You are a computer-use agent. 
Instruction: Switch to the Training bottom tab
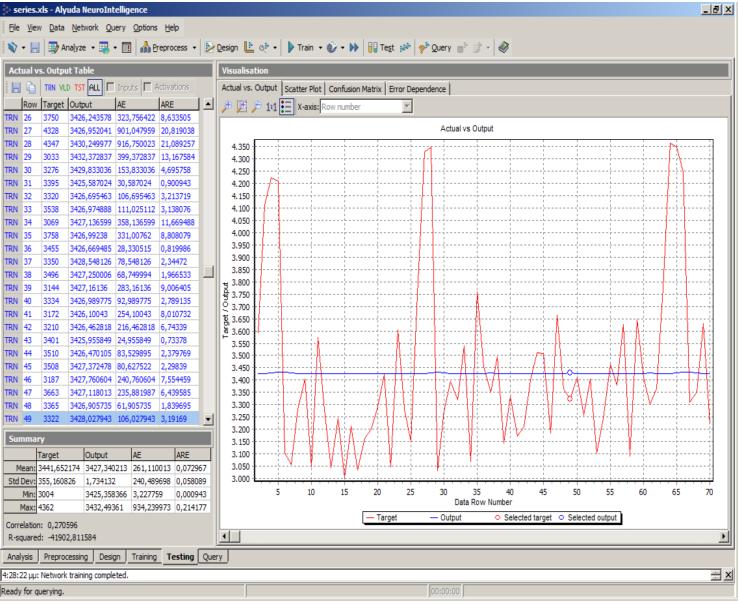click(144, 557)
